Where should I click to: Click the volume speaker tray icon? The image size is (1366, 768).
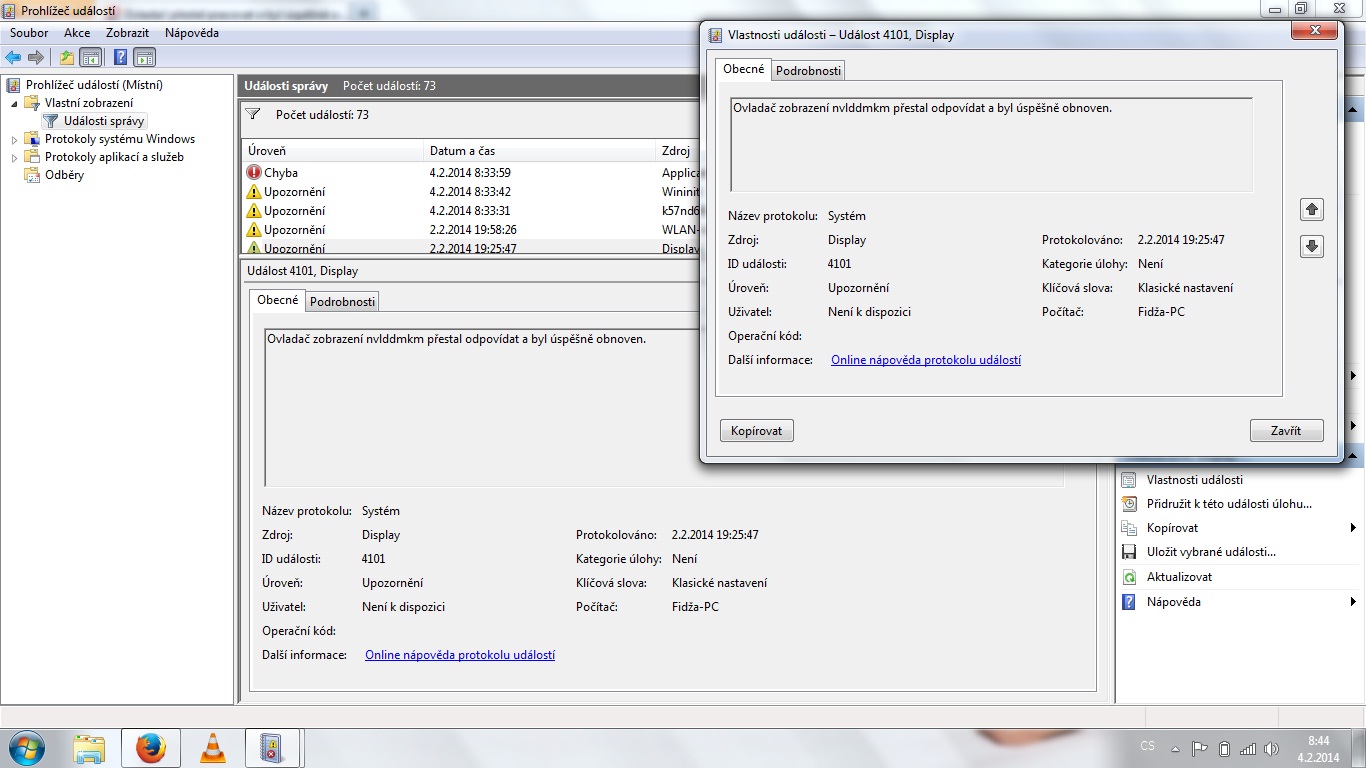1271,748
